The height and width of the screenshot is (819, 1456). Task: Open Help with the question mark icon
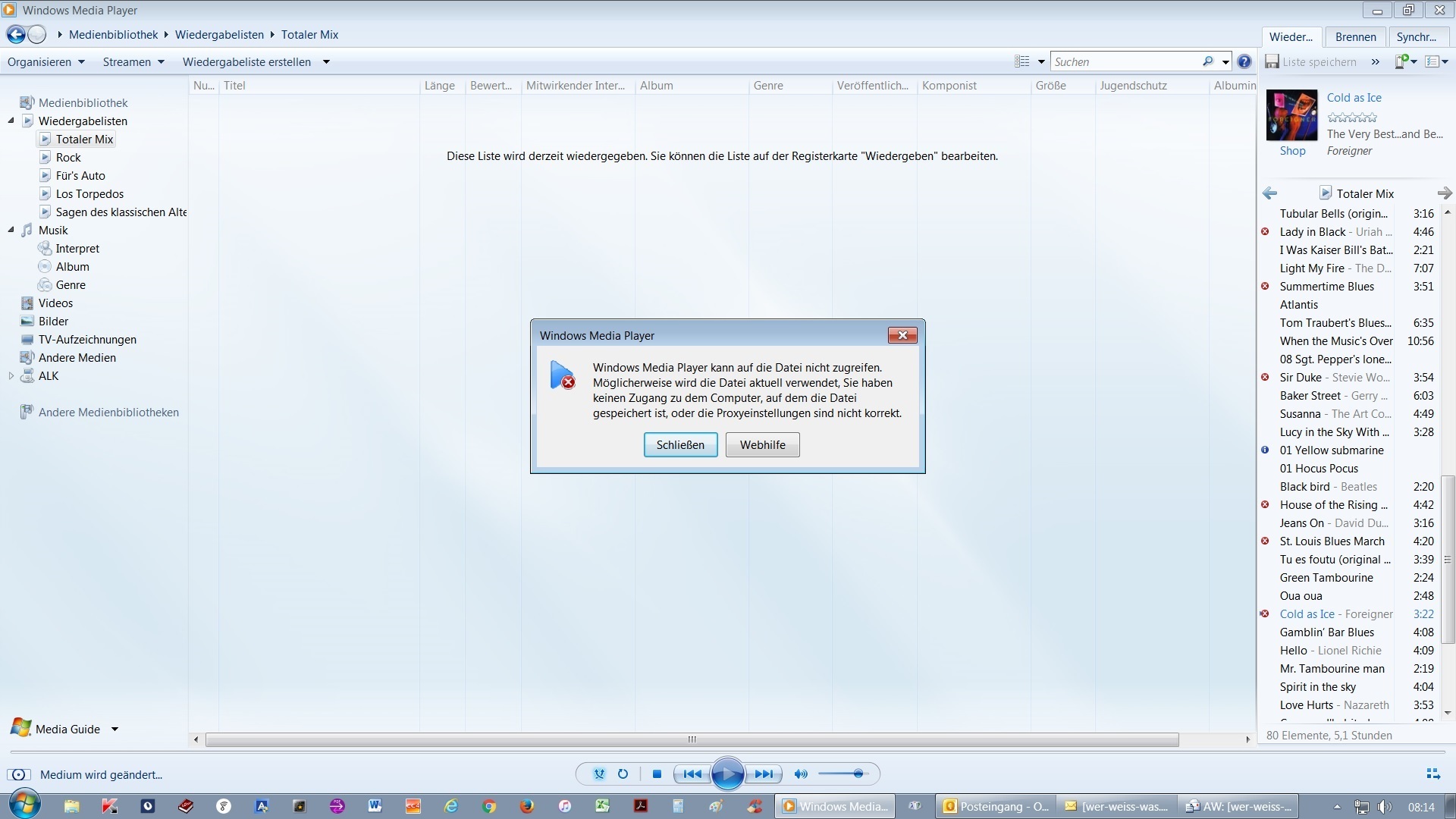point(1244,62)
